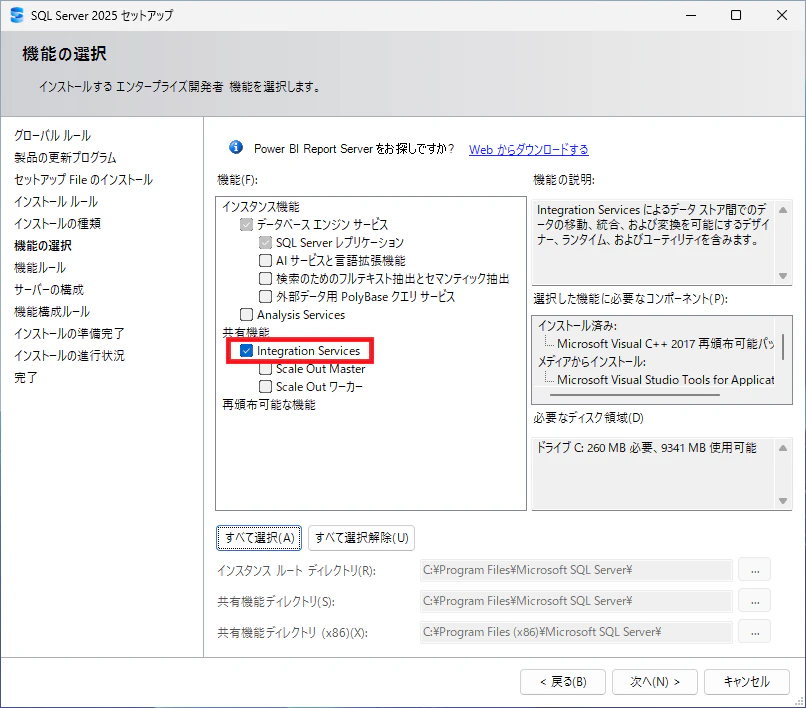Check the Scale Out ワーカー checkbox

point(265,387)
